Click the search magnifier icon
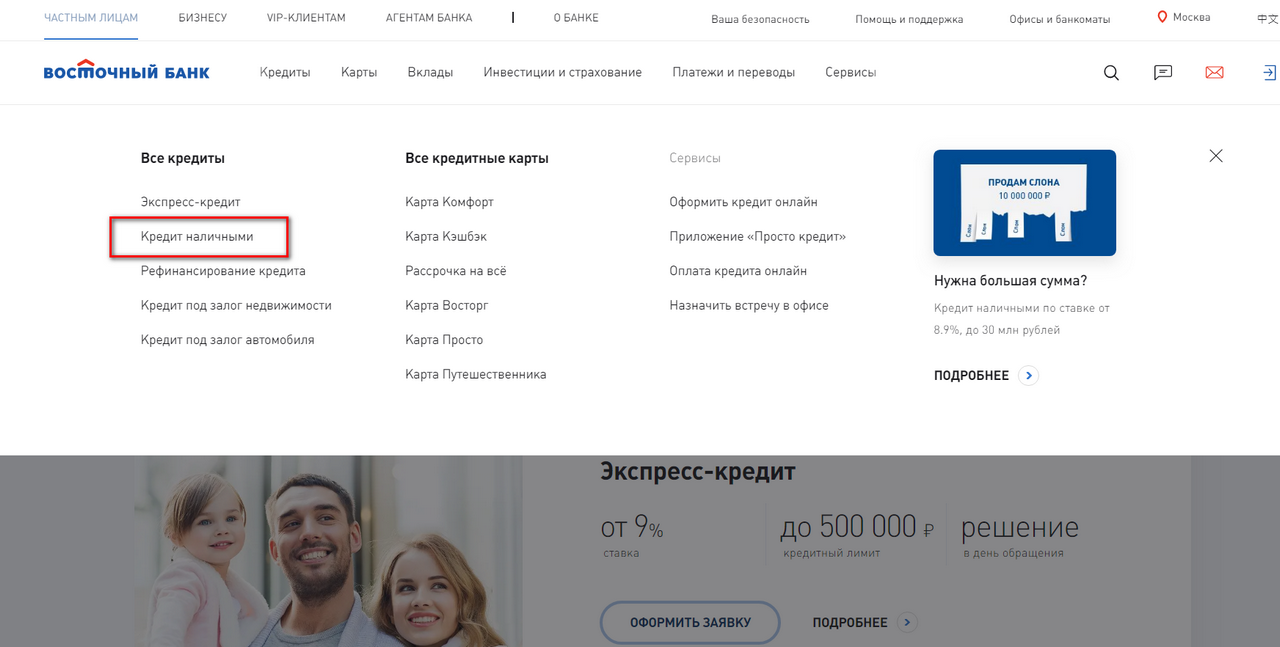 point(1111,73)
